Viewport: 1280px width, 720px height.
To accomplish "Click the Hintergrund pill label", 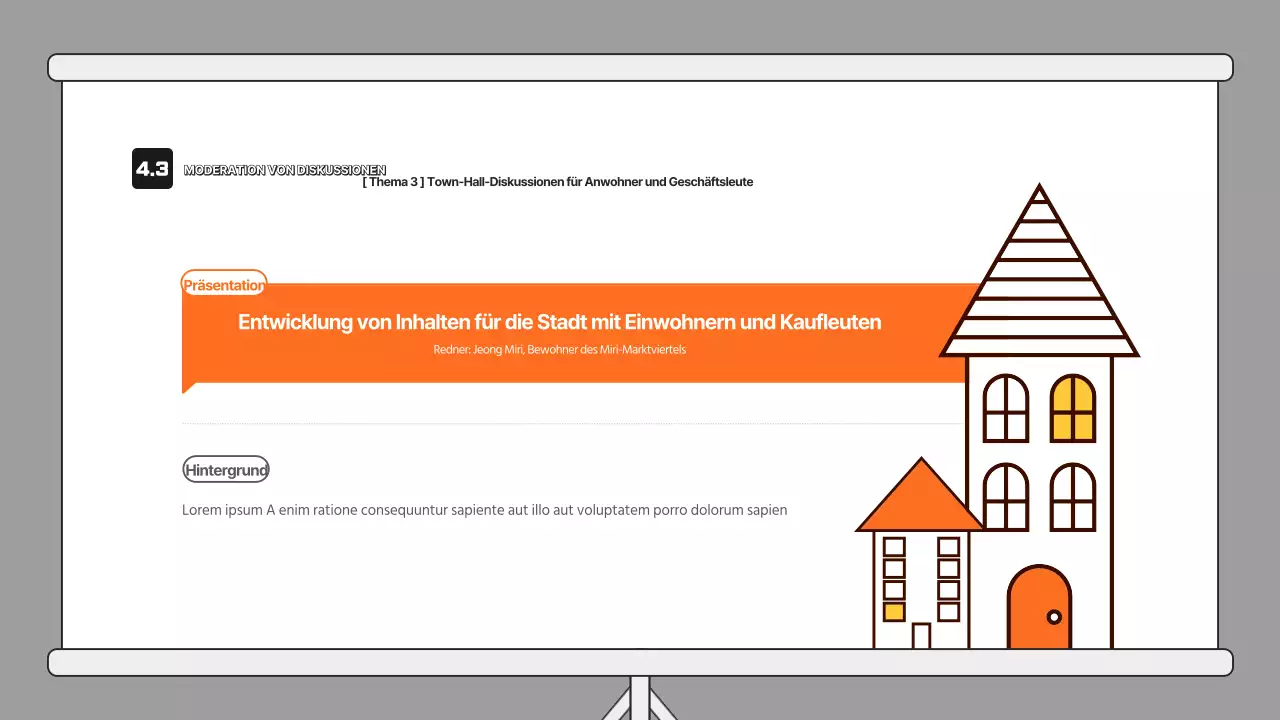I will pyautogui.click(x=226, y=469).
